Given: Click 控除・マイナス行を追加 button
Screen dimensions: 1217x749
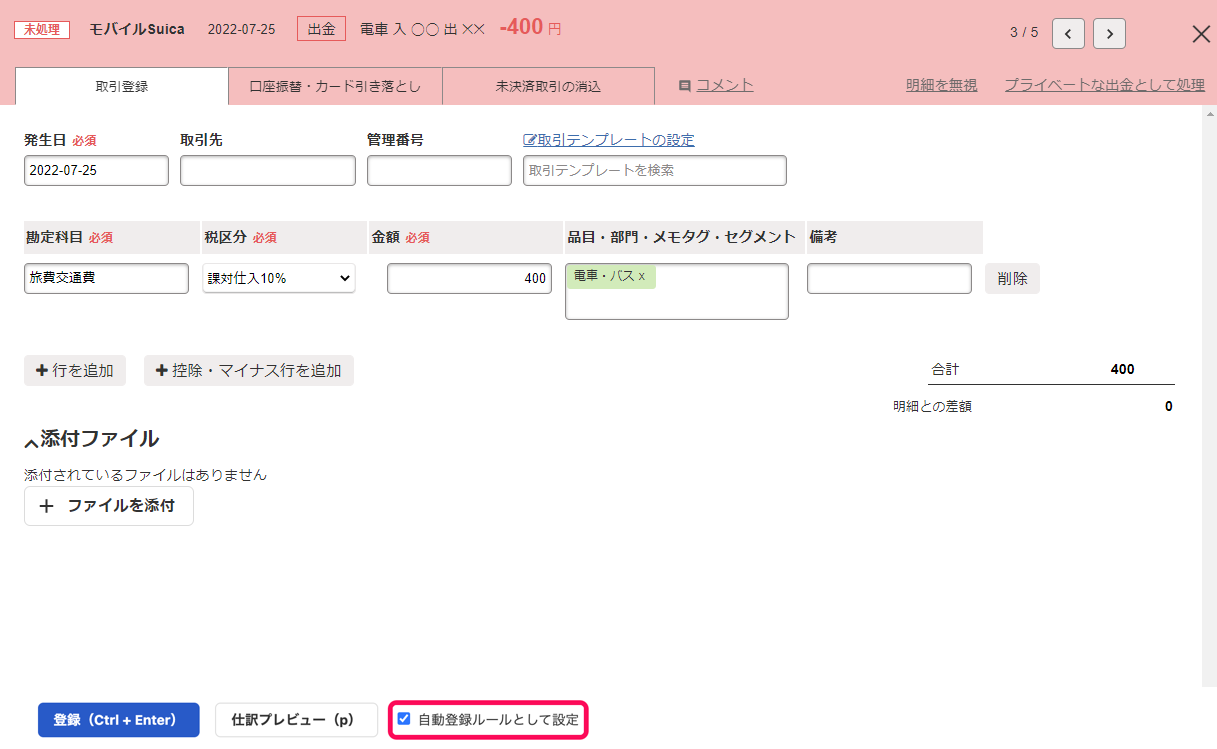Looking at the screenshot, I should [x=249, y=370].
